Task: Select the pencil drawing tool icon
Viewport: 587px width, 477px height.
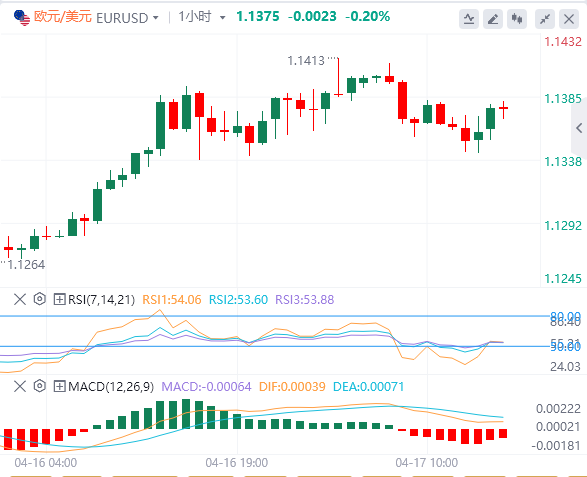Action: click(x=493, y=18)
